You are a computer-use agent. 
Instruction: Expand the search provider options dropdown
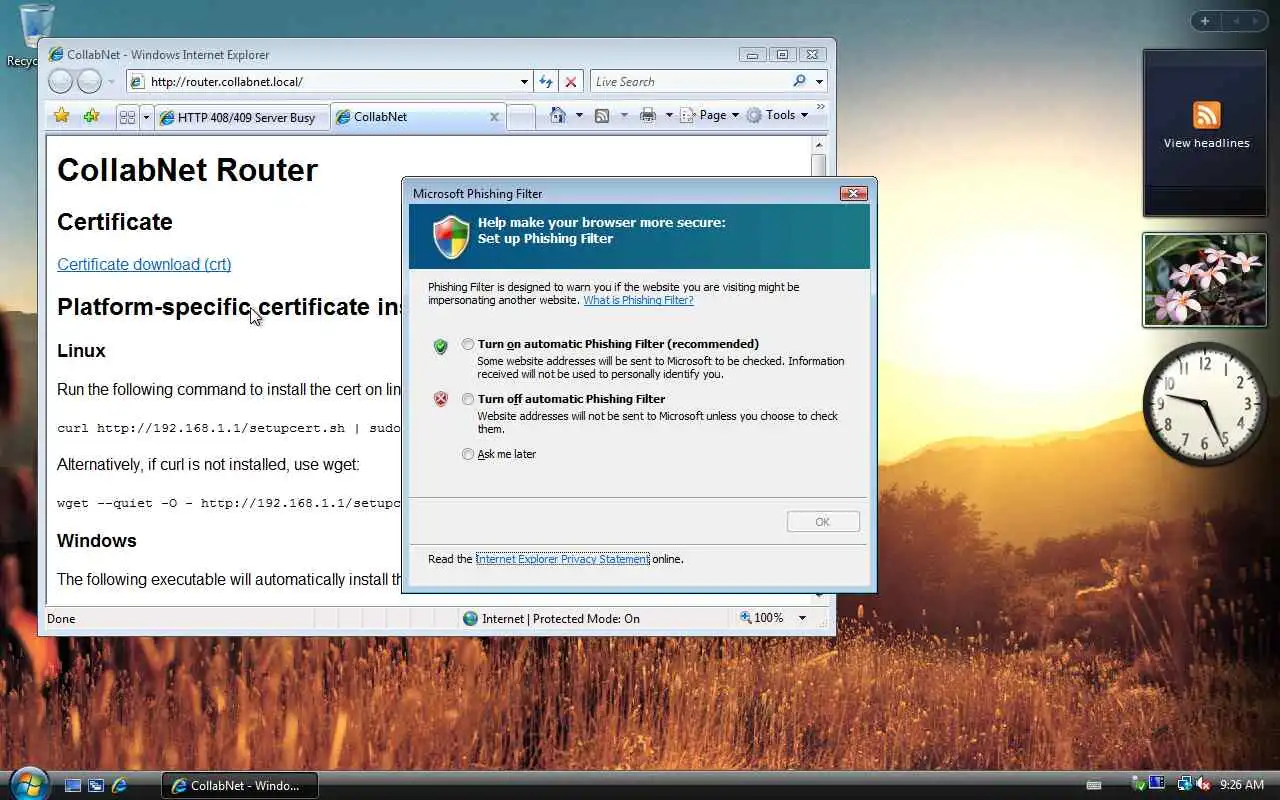coord(819,82)
